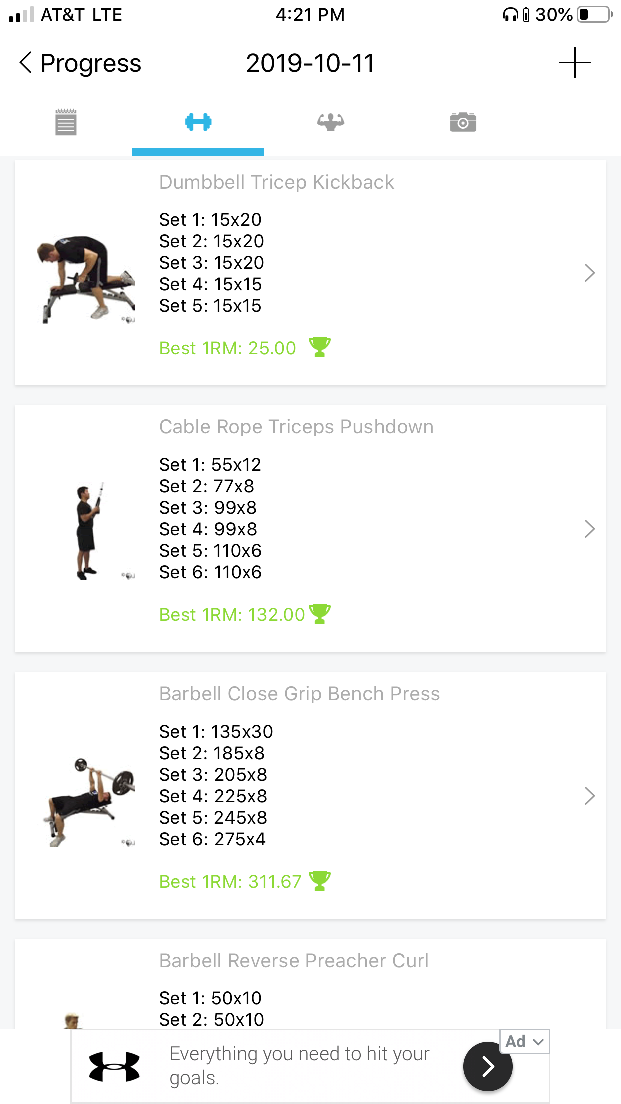The height and width of the screenshot is (1104, 621).
Task: Go back to Progress screen
Action: click(x=80, y=64)
